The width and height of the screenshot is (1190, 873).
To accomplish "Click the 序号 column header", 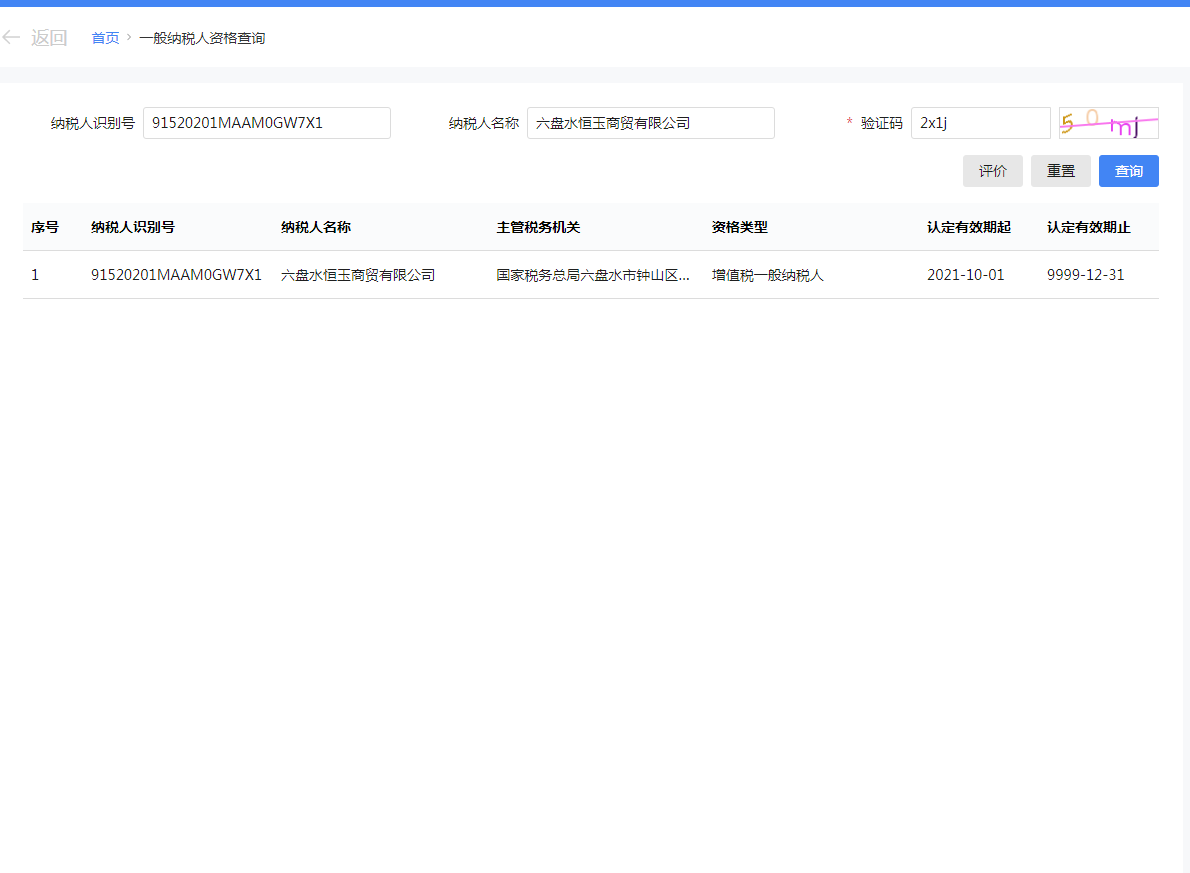I will (45, 227).
